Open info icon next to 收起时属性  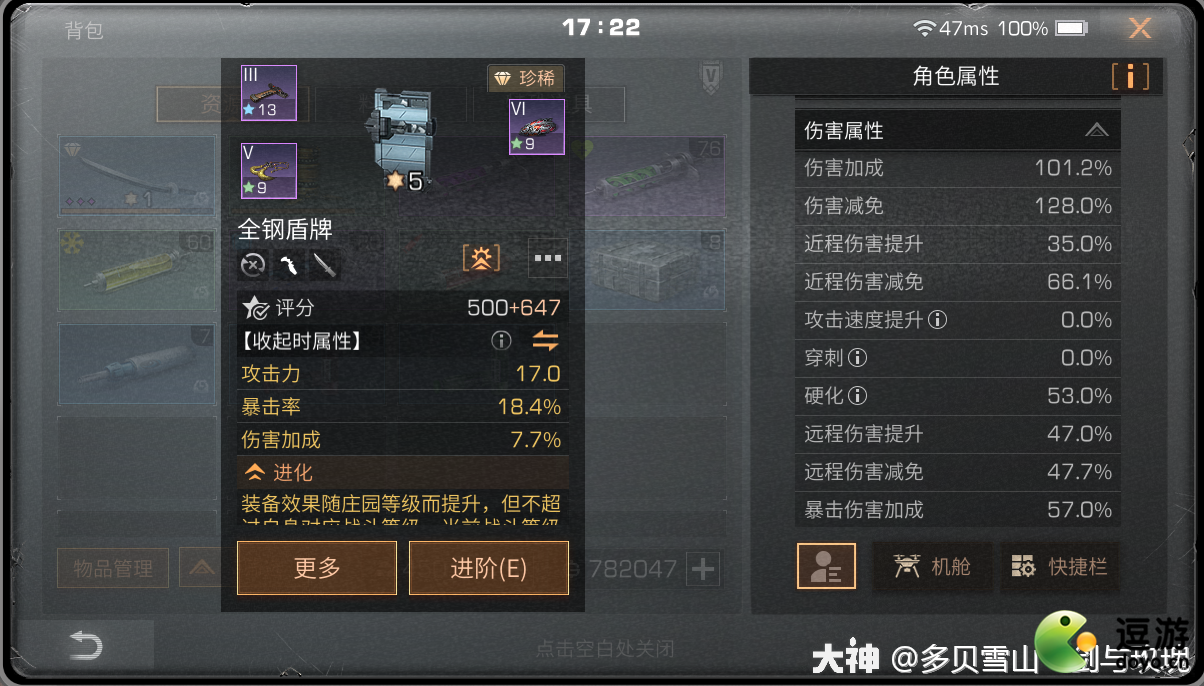[501, 341]
